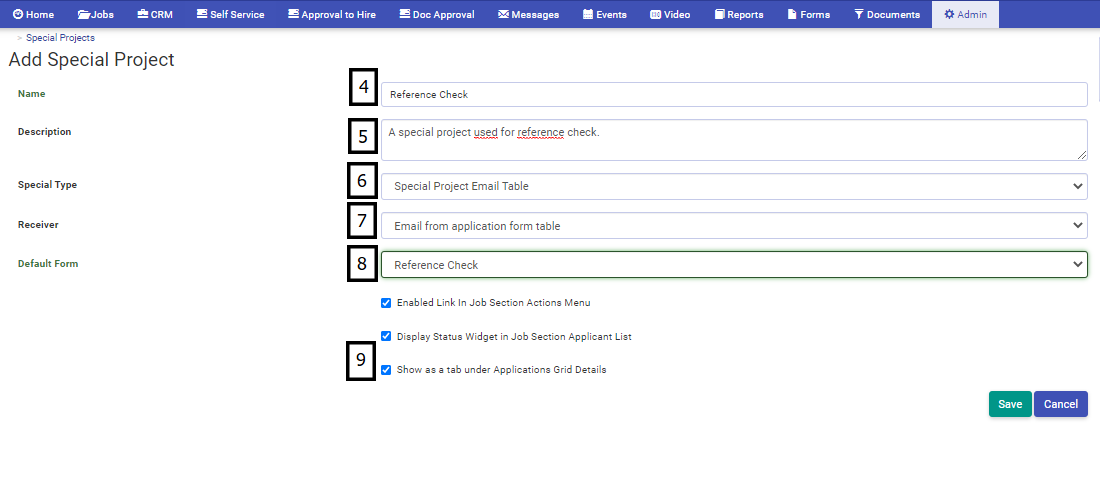The width and height of the screenshot is (1100, 489).
Task: Click the Forms page icon
Action: [792, 14]
